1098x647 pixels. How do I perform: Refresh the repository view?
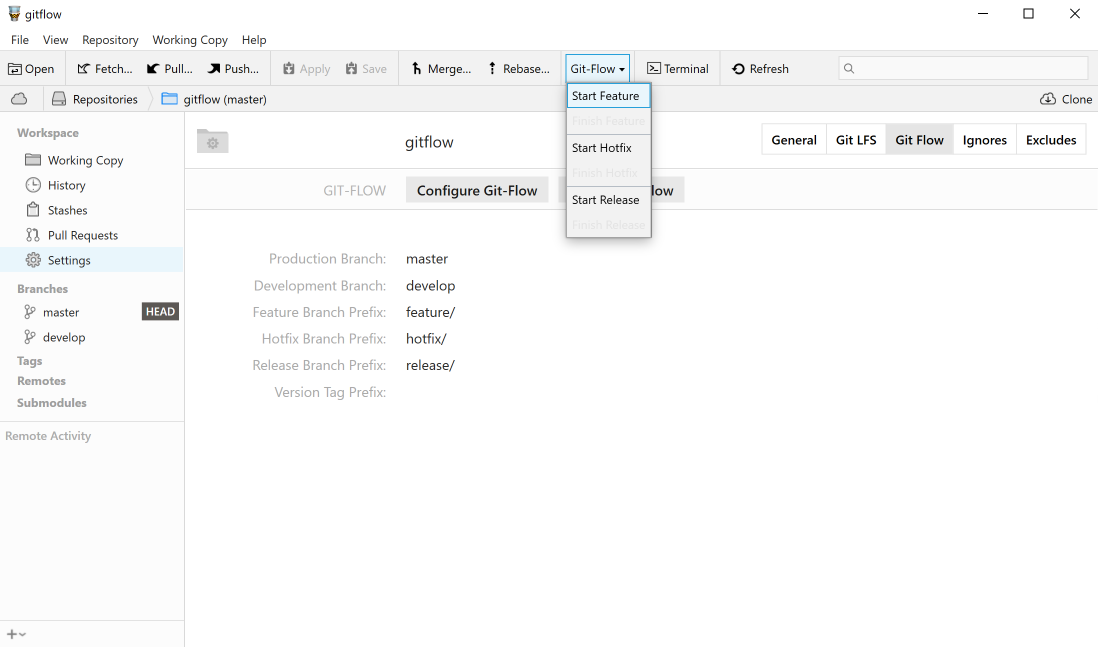(760, 69)
